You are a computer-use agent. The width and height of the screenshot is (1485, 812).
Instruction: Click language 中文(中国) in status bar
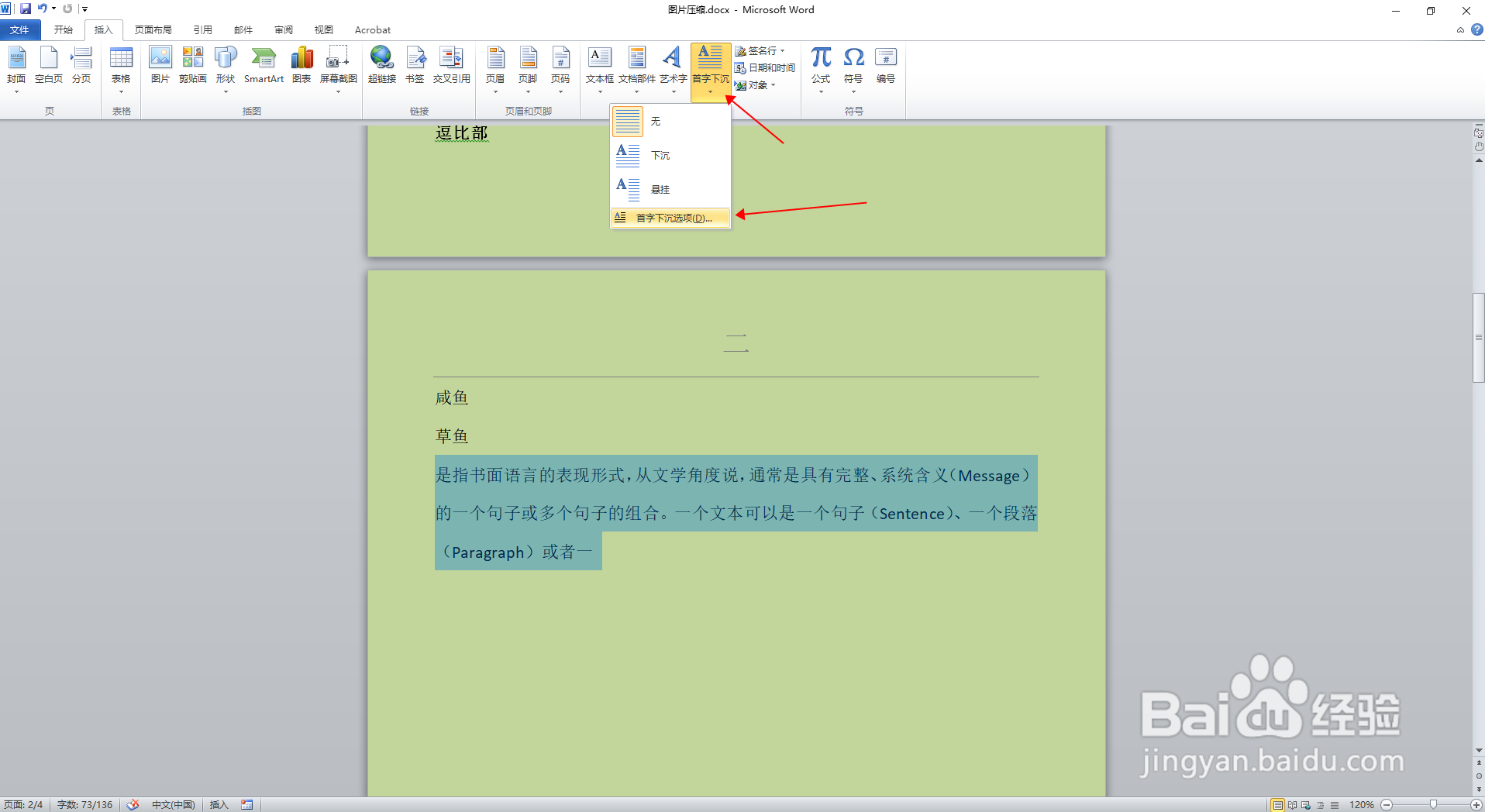(173, 804)
